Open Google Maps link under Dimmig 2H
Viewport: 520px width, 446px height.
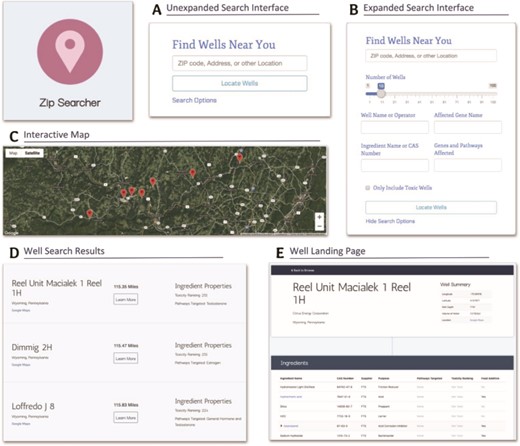[x=21, y=365]
